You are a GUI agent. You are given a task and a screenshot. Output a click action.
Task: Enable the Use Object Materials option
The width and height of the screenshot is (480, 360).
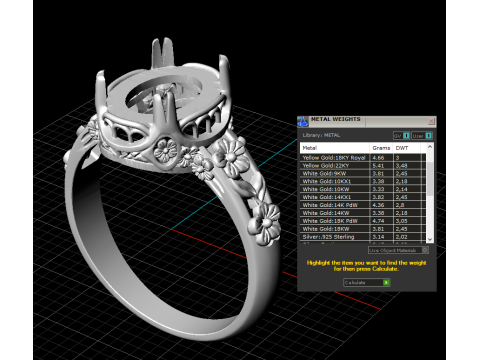(398, 250)
